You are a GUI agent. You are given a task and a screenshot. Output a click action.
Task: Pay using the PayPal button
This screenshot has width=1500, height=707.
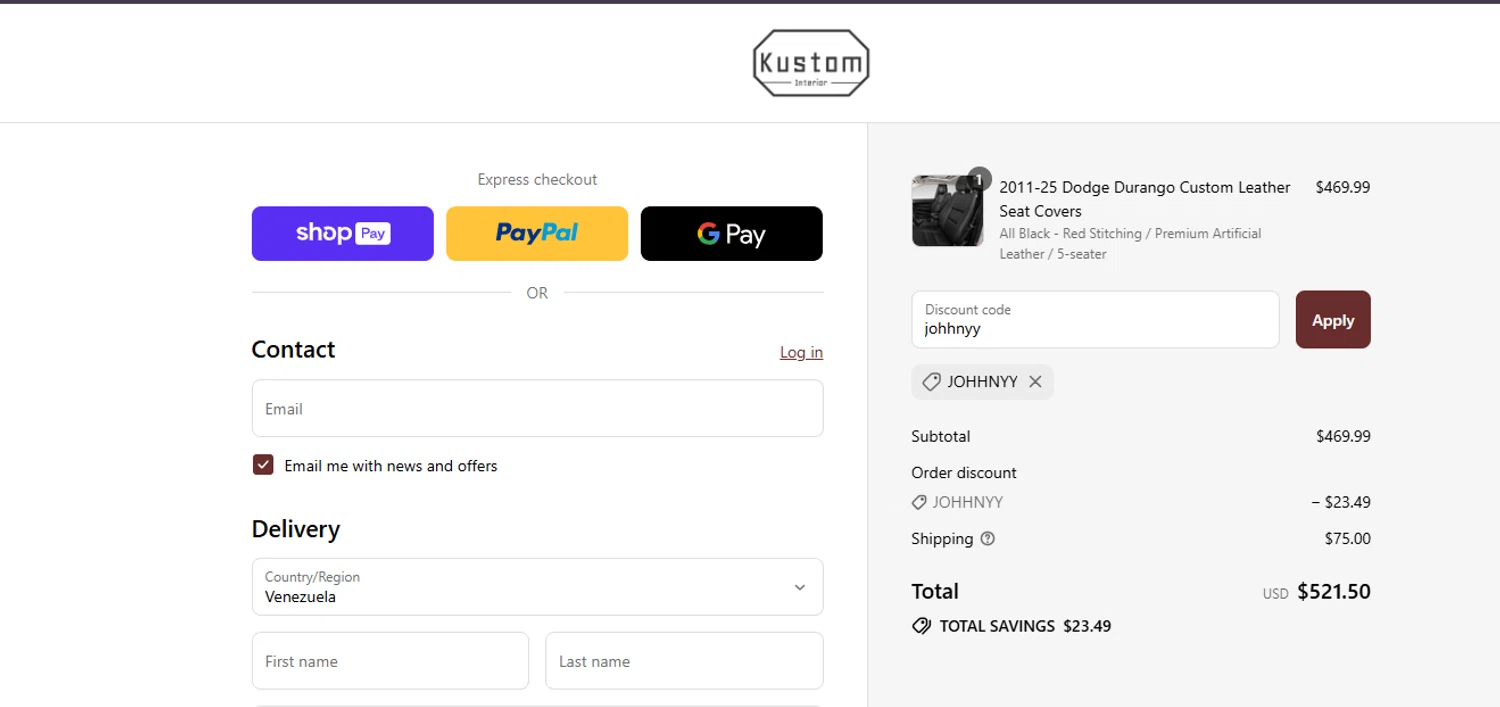(x=537, y=234)
